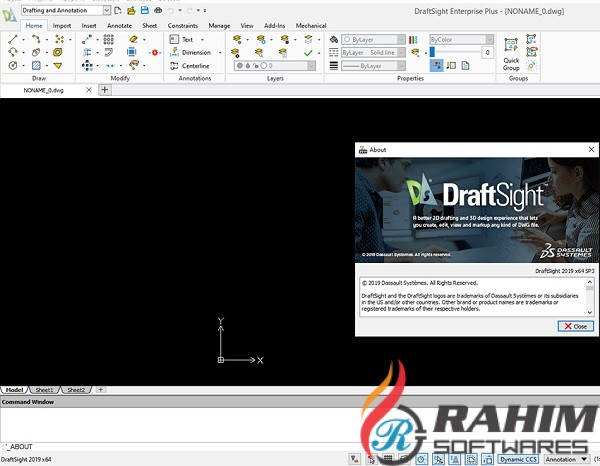Select the Line draw tool

pos(13,39)
